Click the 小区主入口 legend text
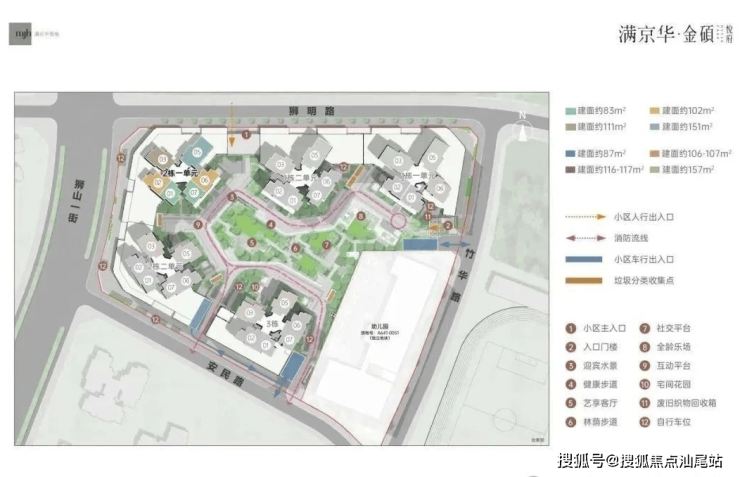 (605, 328)
